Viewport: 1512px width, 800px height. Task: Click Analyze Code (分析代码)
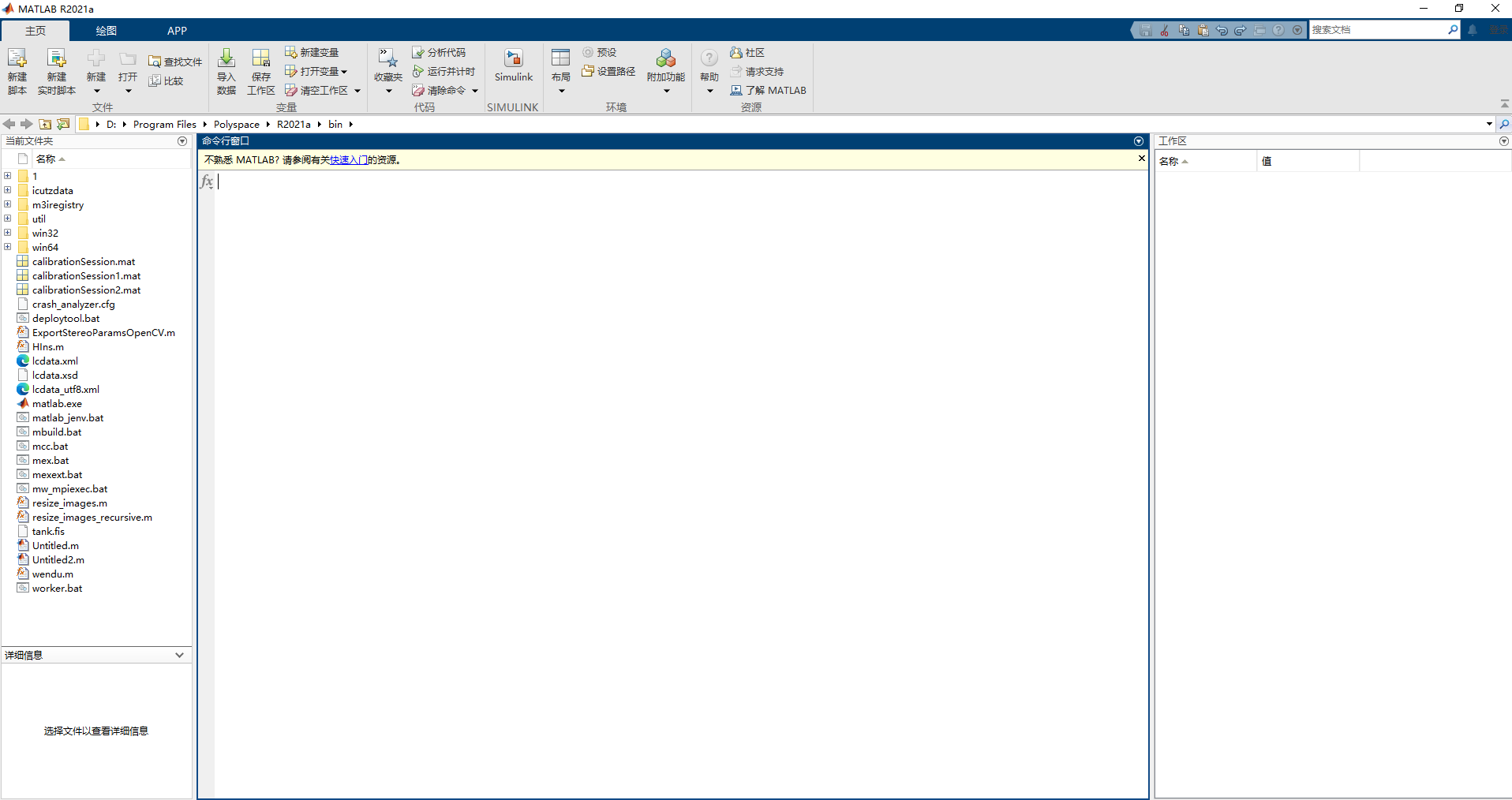click(440, 52)
